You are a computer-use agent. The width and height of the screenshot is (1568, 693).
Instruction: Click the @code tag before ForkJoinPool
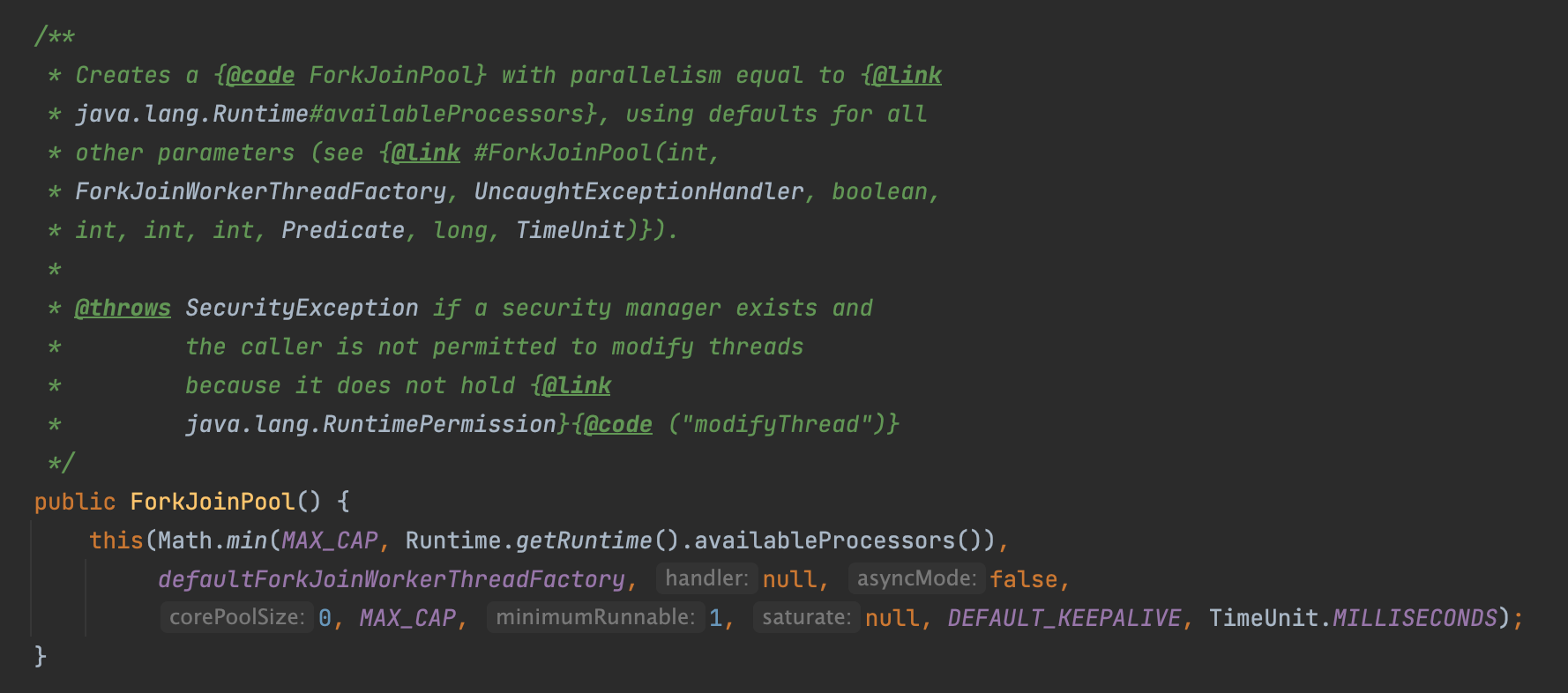coord(260,75)
